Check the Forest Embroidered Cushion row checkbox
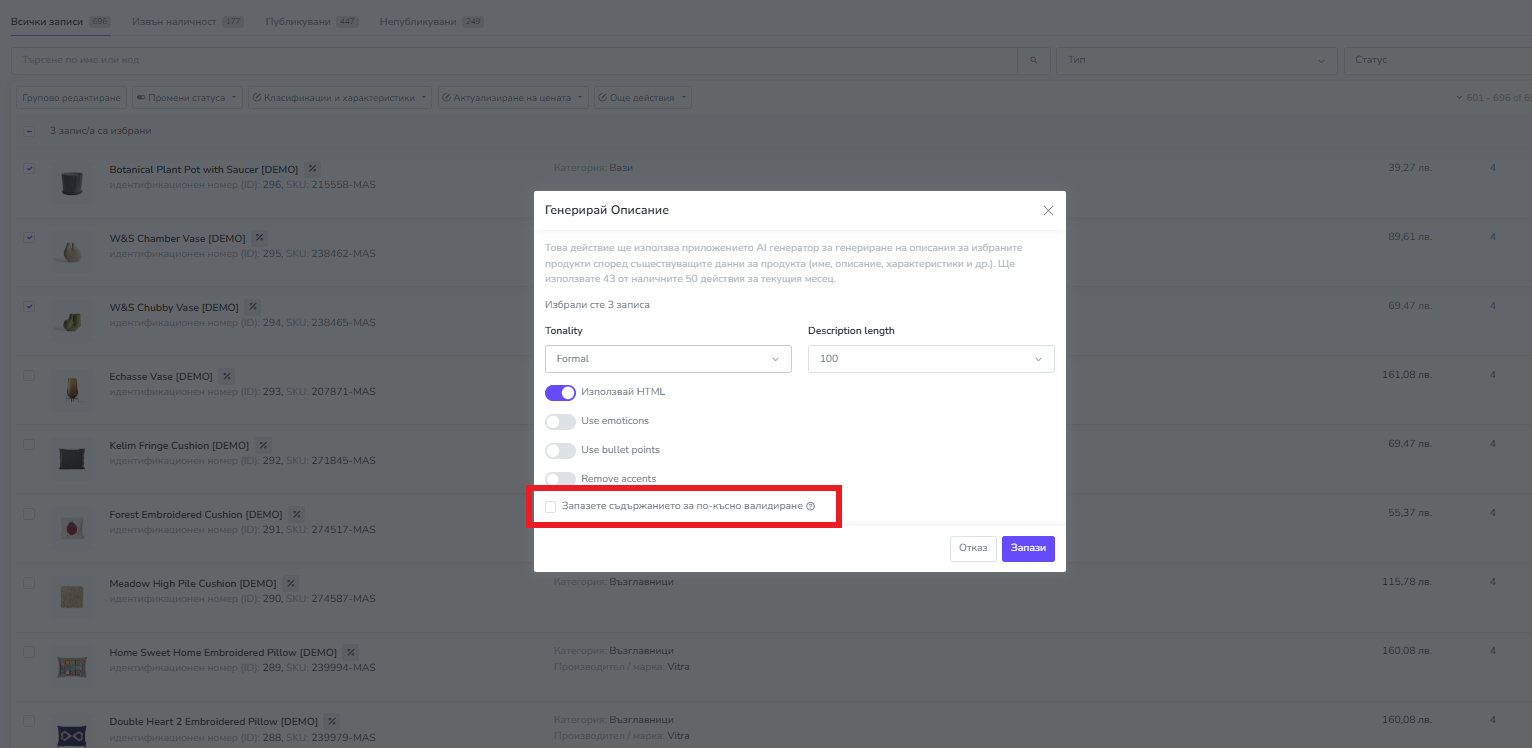The height and width of the screenshot is (748, 1532). point(29,513)
